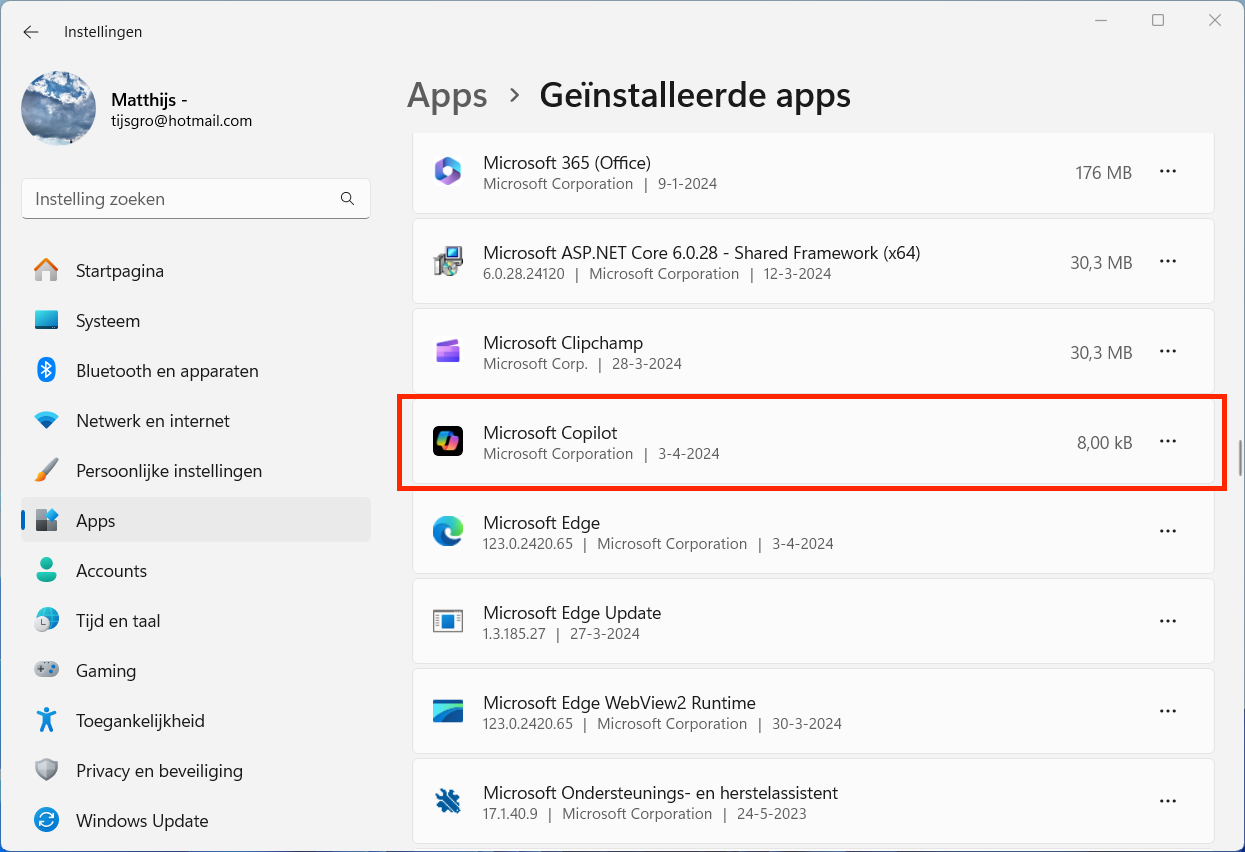Select Netwerk en internet in sidebar

click(x=152, y=421)
